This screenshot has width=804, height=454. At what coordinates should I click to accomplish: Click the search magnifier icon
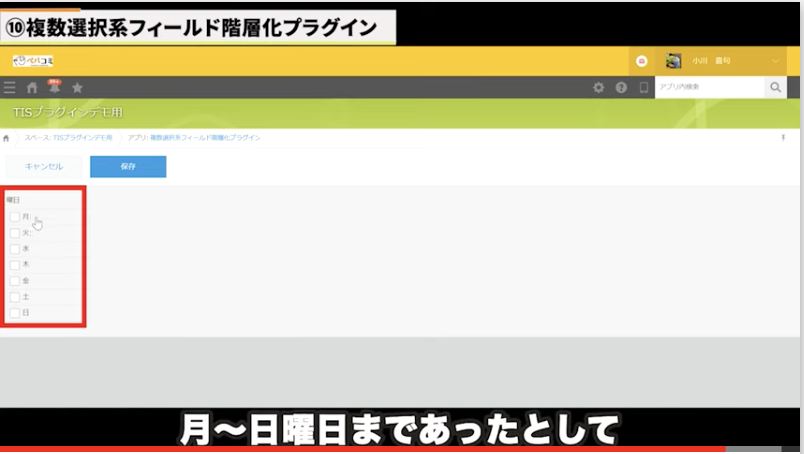(x=775, y=88)
